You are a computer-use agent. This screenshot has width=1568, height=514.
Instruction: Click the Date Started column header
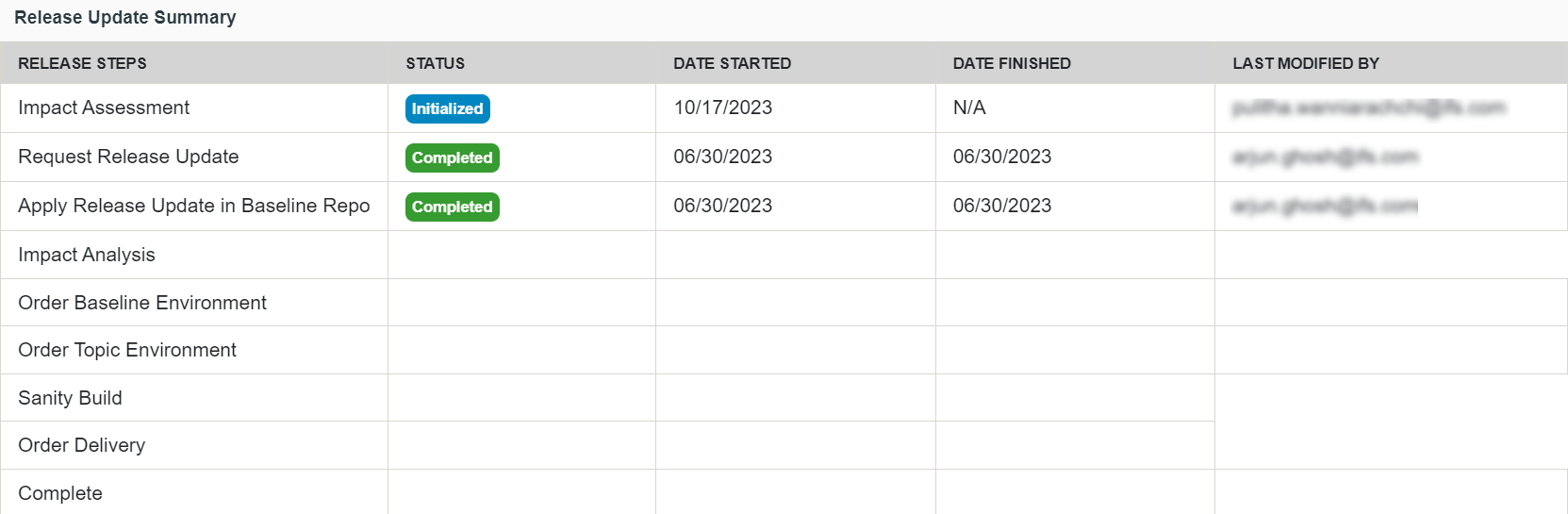(x=732, y=63)
